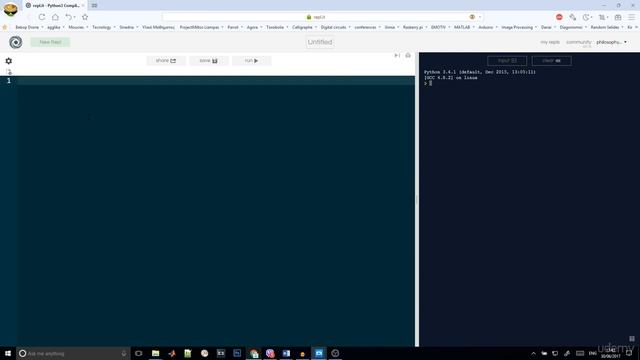Open the EMOTIV bookmark folder
Screen dimensions: 640x360
tap(440, 27)
